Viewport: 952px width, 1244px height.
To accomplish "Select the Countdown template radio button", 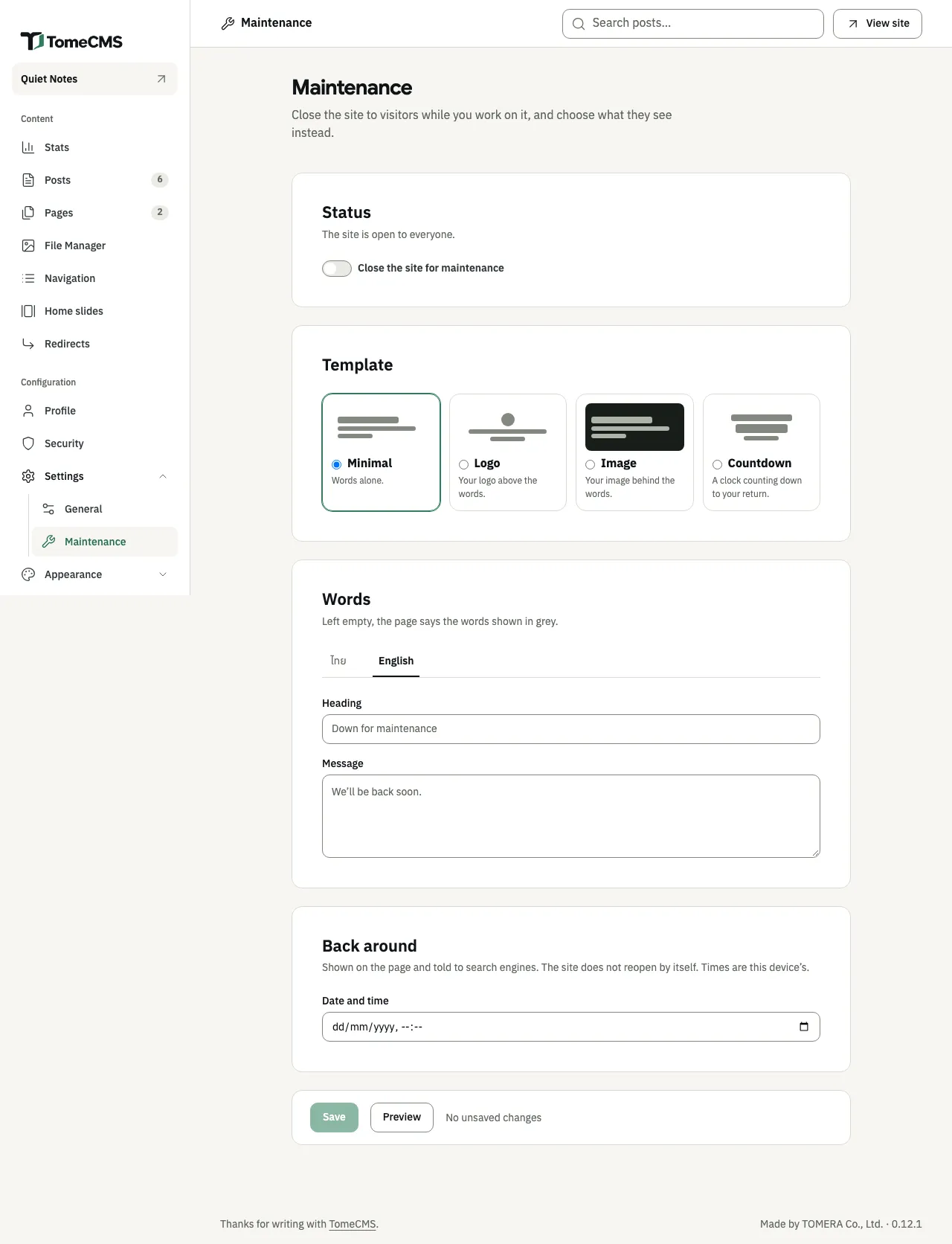I will pos(717,464).
